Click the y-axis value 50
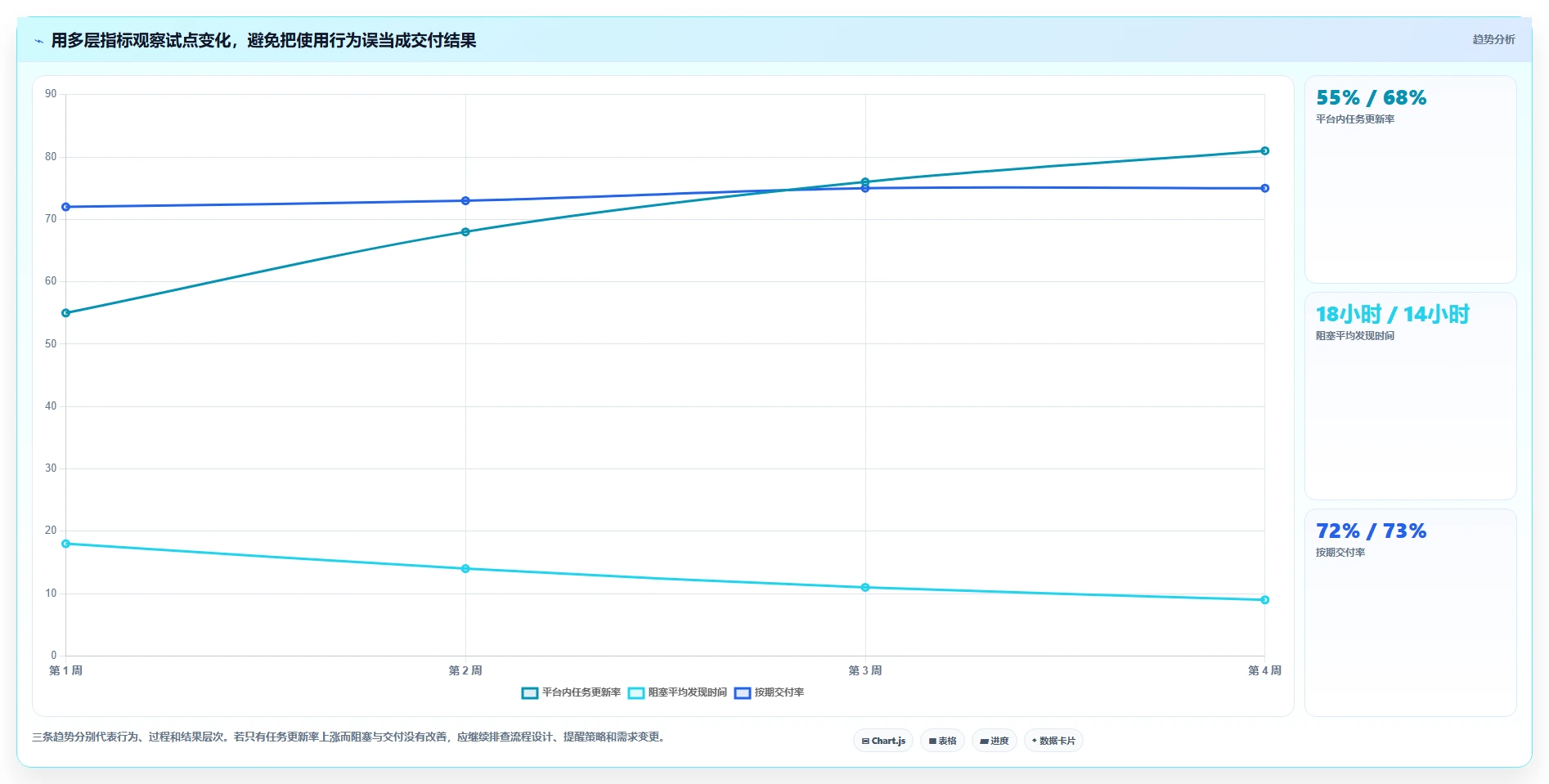The height and width of the screenshot is (784, 1549). (51, 343)
